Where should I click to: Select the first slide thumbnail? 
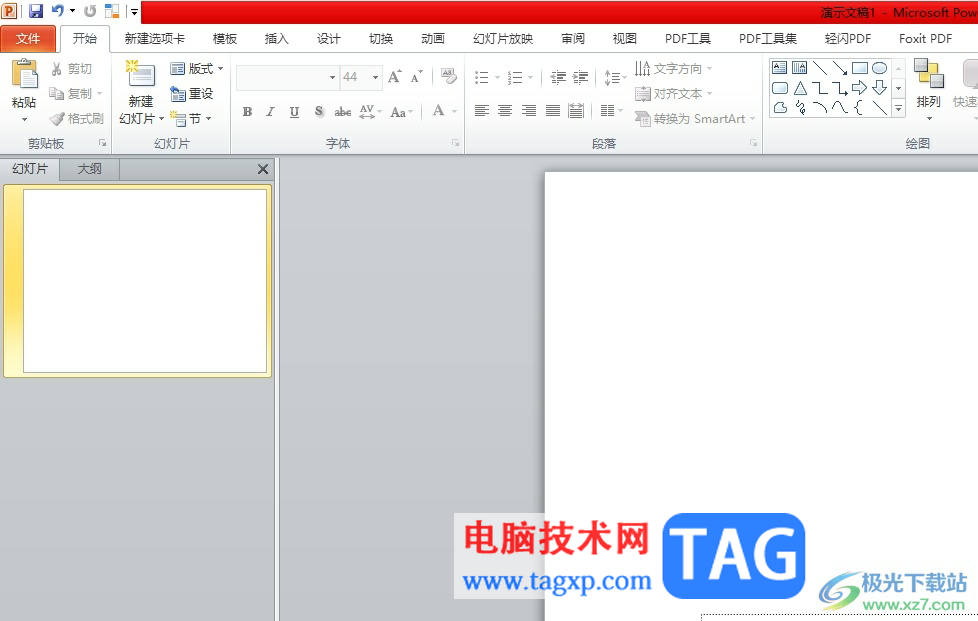coord(145,281)
